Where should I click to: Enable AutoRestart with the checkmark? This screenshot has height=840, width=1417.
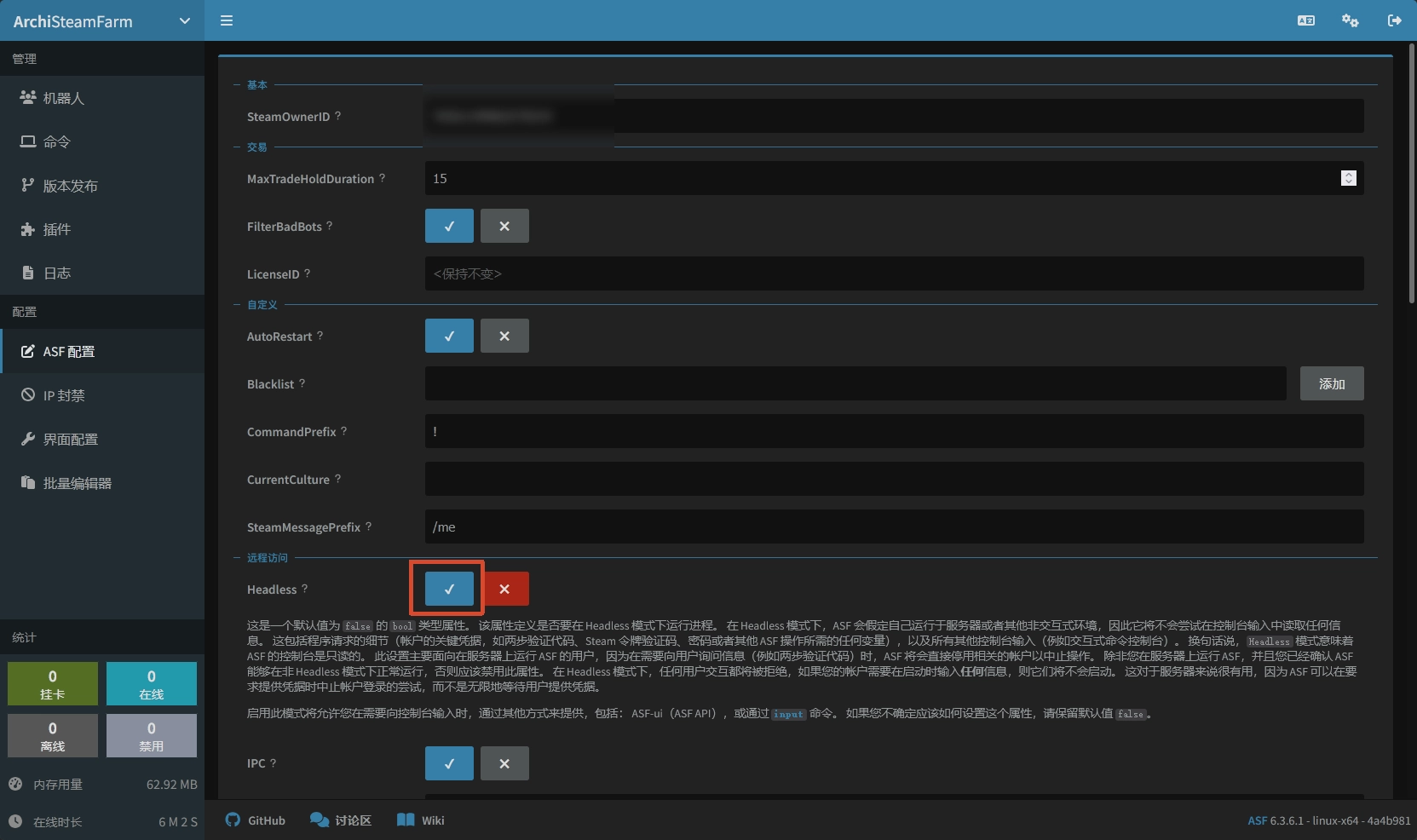tap(449, 336)
